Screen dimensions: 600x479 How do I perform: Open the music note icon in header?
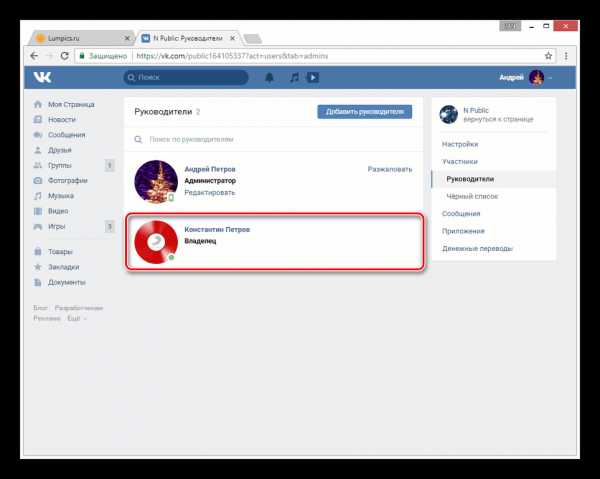(294, 78)
